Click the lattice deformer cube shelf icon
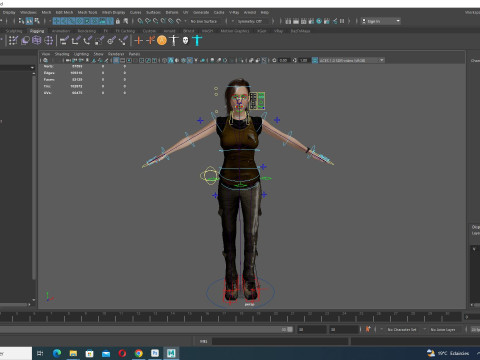The image size is (480, 360). click(x=37, y=41)
